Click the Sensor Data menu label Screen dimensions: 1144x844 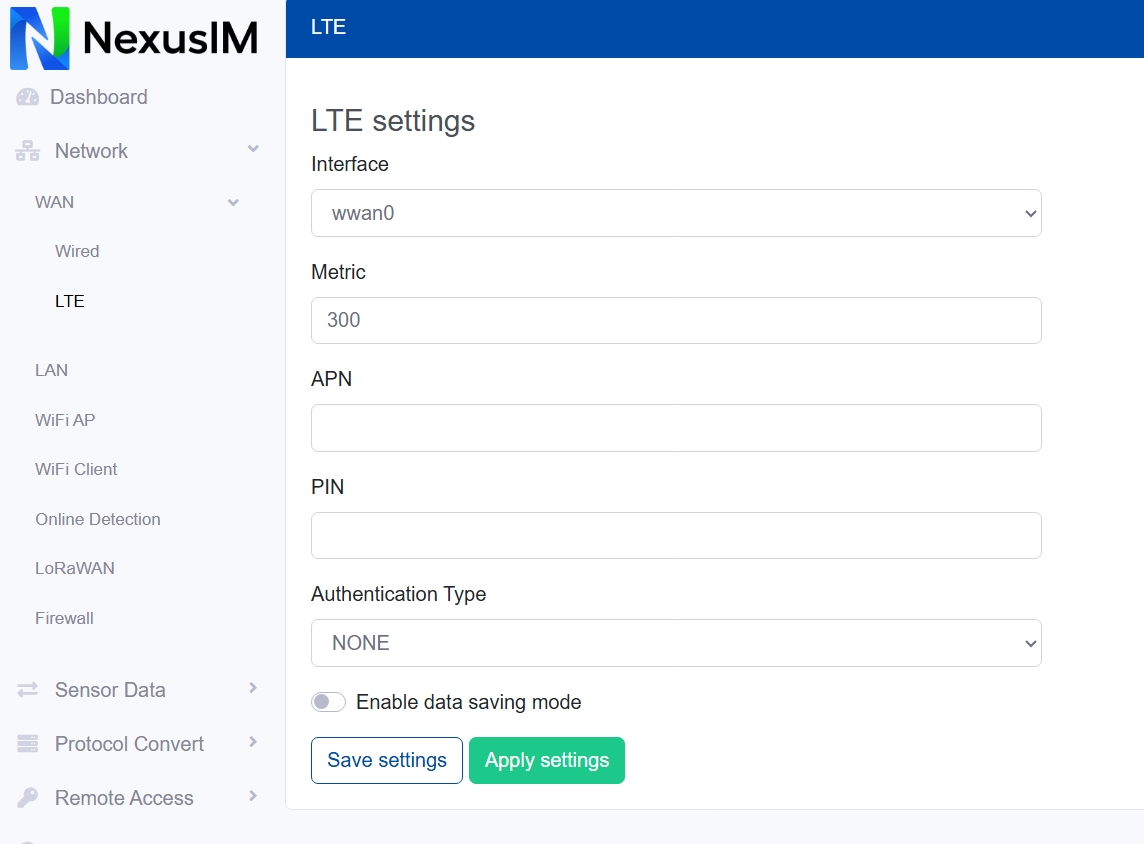(110, 690)
